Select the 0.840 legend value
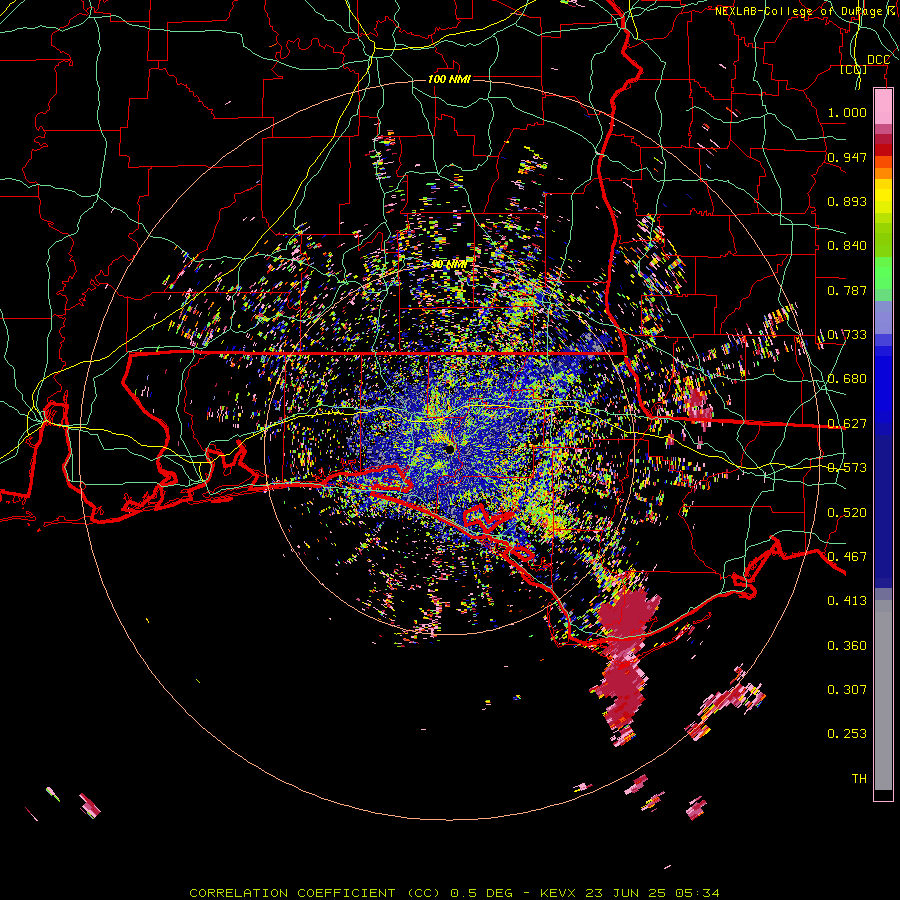900x900 pixels. [x=847, y=246]
